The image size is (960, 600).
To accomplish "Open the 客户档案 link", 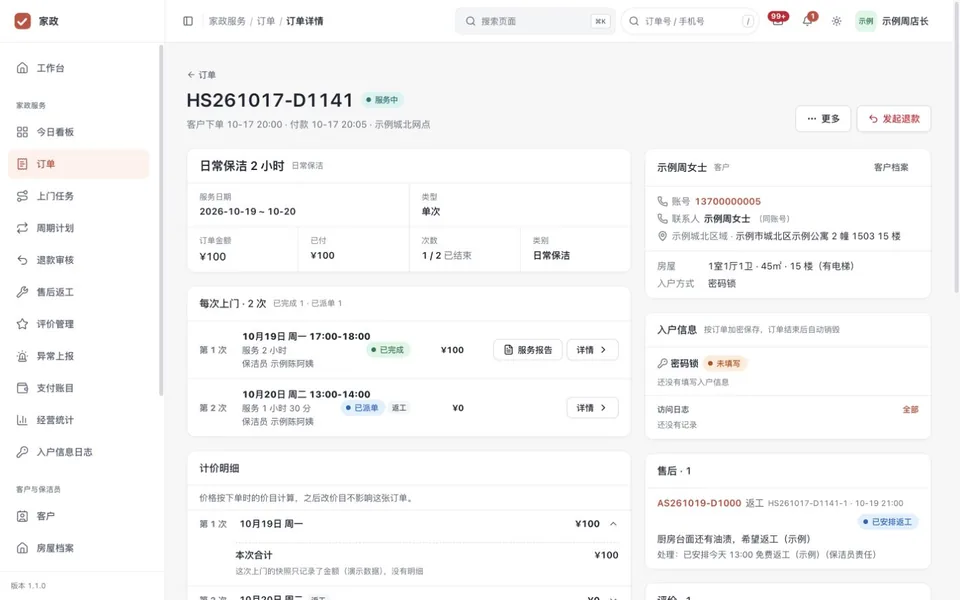I will (891, 167).
